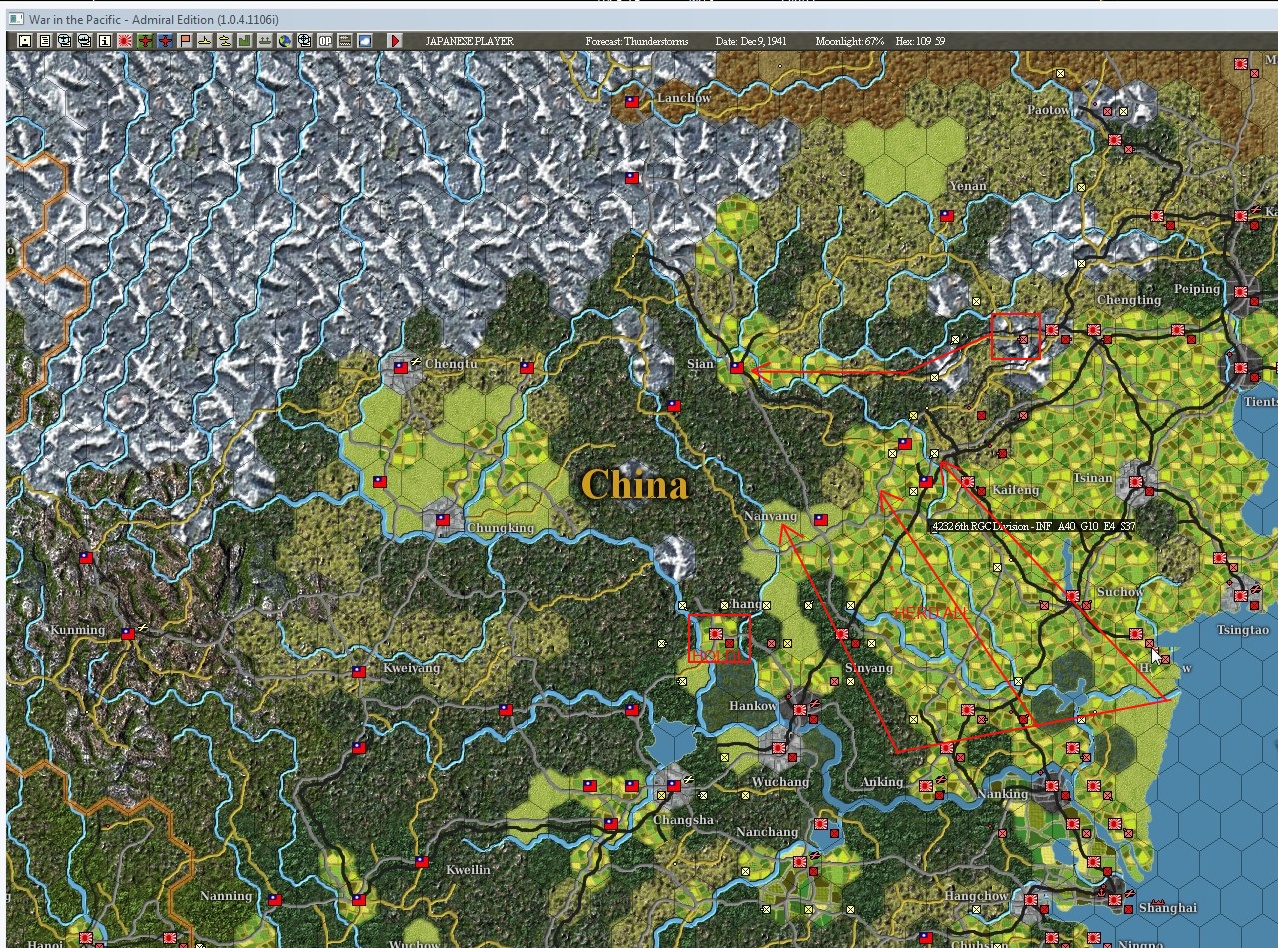Viewport: 1278px width, 948px height.
Task: Click the document list toolbar icon
Action: pyautogui.click(x=44, y=41)
